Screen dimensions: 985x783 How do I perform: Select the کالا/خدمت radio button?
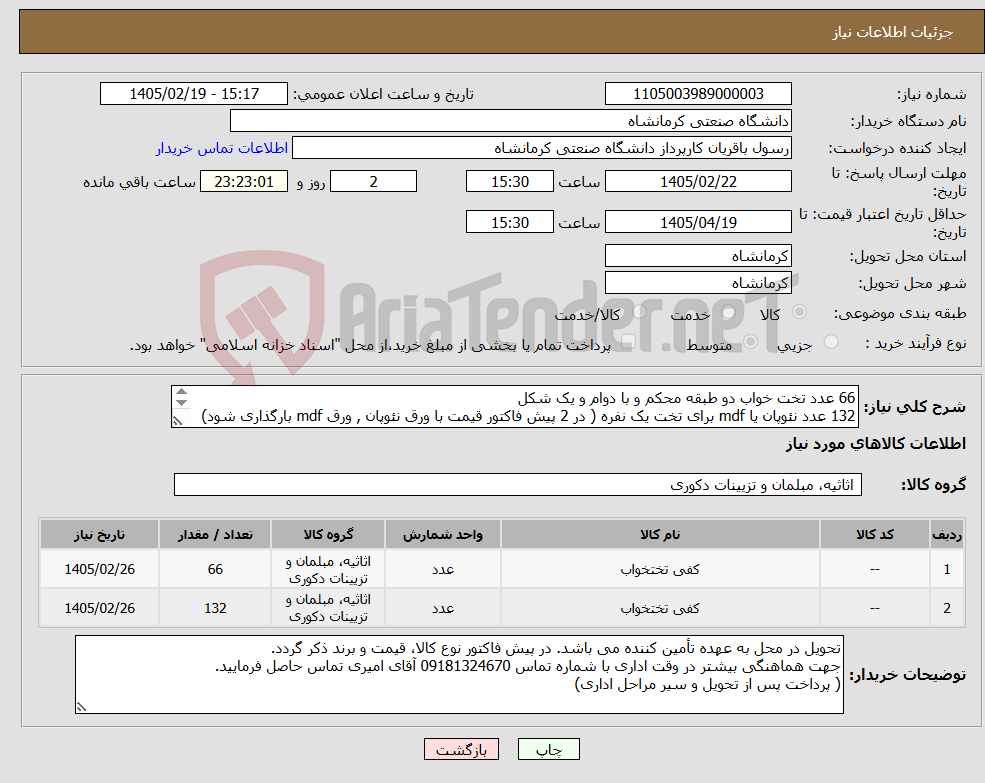639,312
